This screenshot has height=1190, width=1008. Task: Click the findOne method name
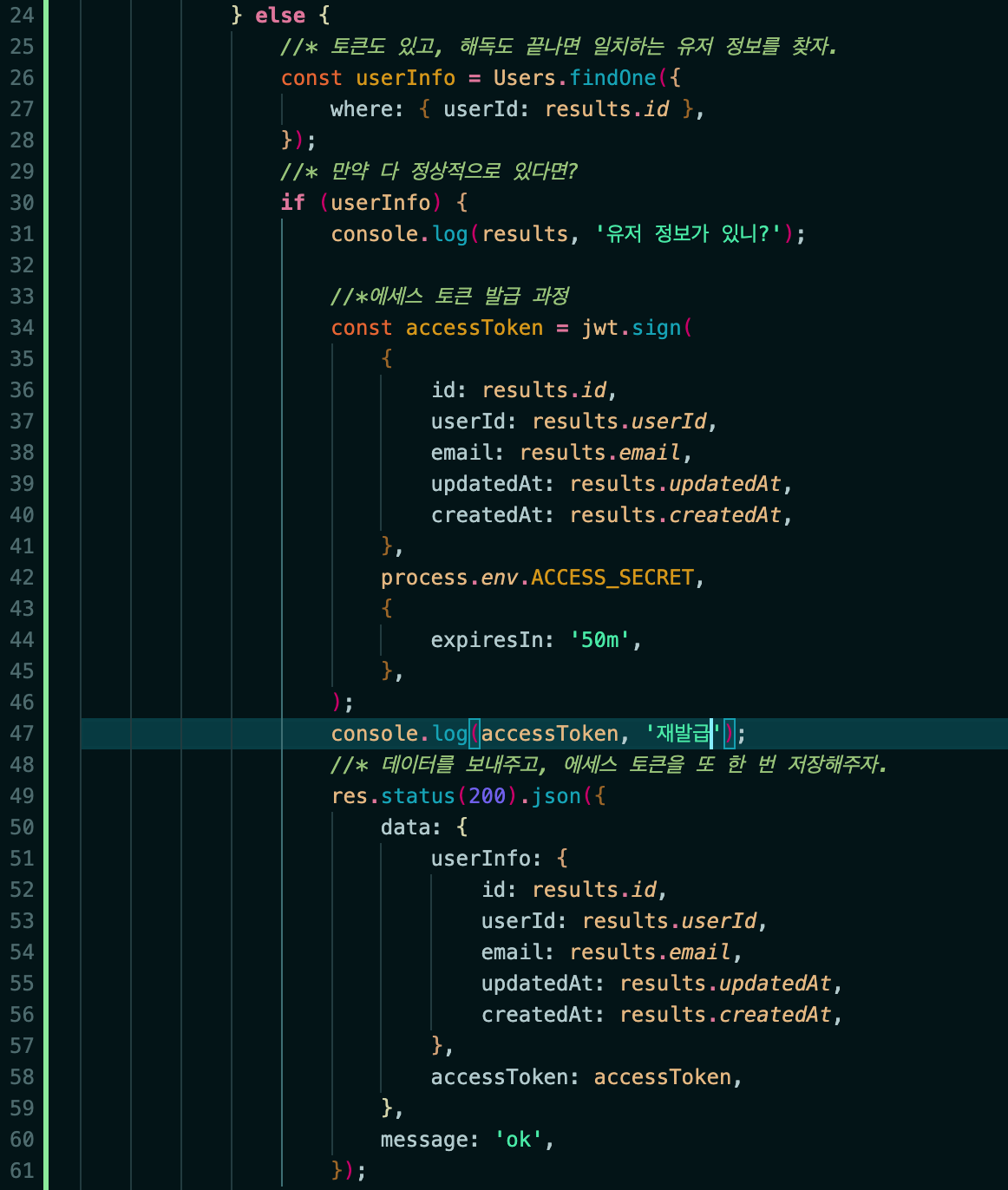coord(612,78)
